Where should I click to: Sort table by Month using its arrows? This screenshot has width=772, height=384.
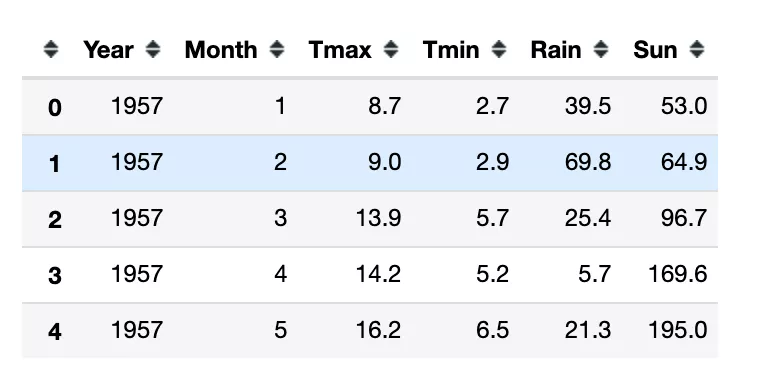click(x=277, y=49)
